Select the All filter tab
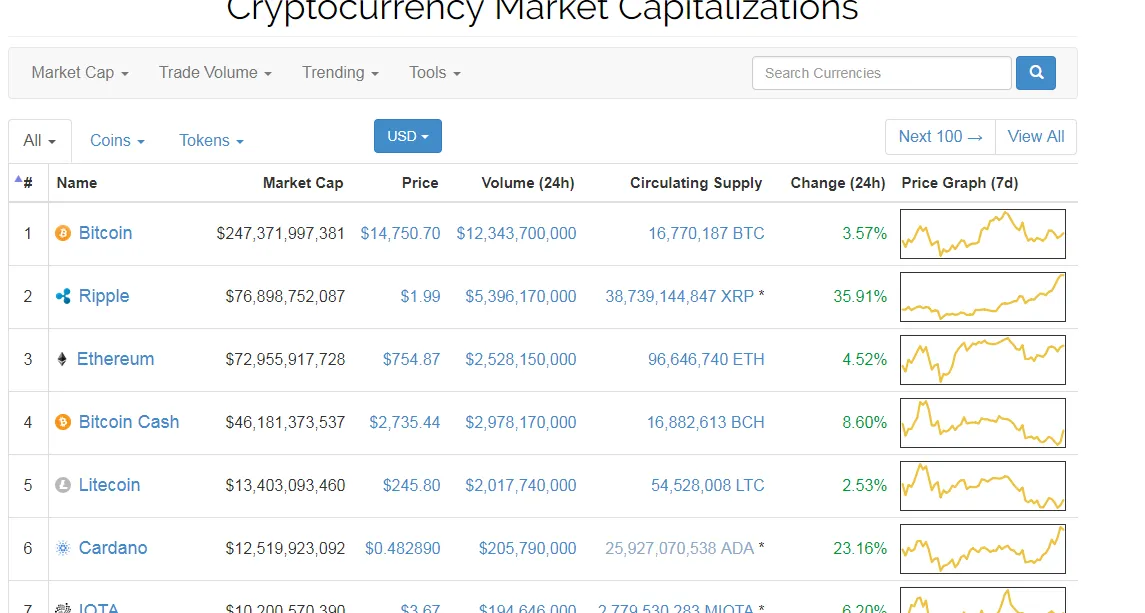This screenshot has width=1145, height=613. pos(39,140)
